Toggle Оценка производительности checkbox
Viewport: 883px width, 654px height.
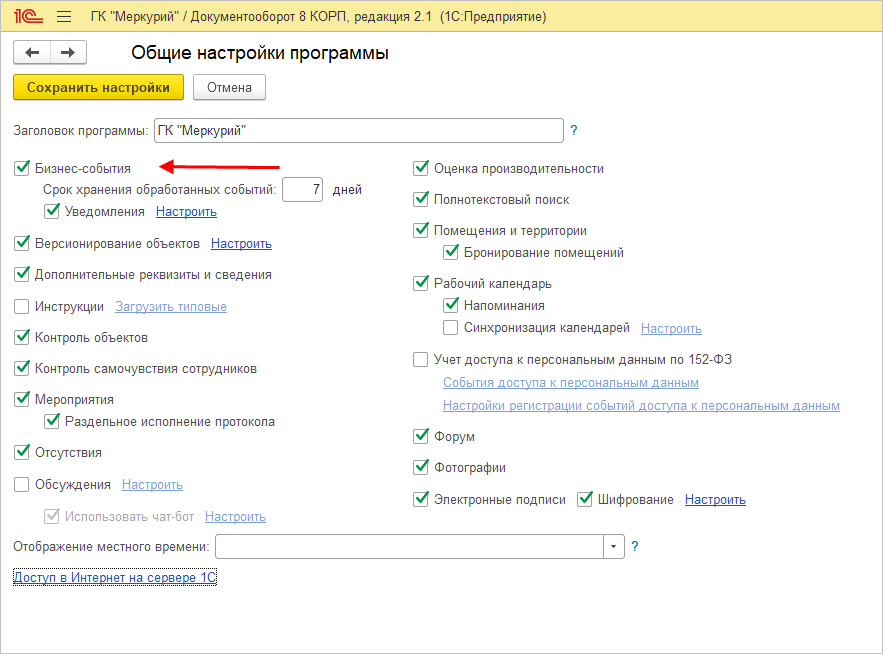421,168
